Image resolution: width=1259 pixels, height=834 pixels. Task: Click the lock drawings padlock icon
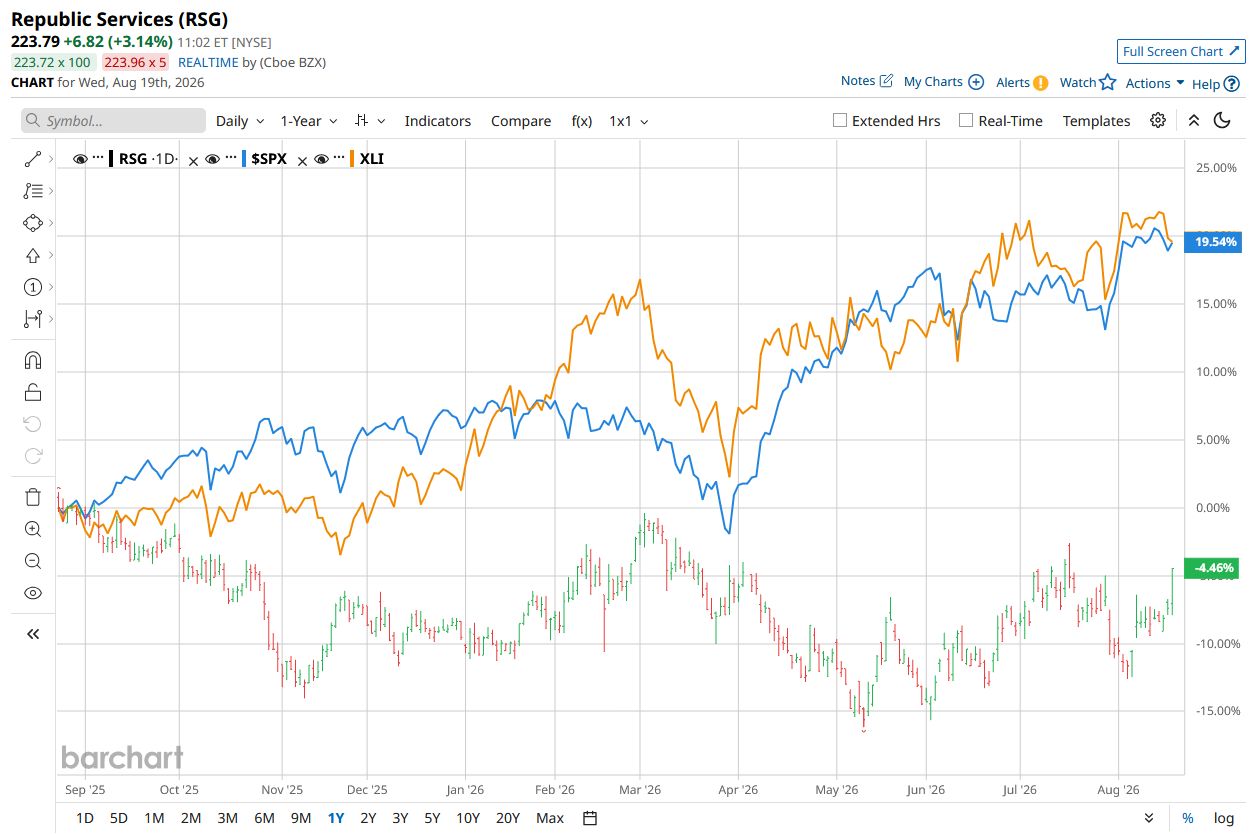pyautogui.click(x=32, y=392)
